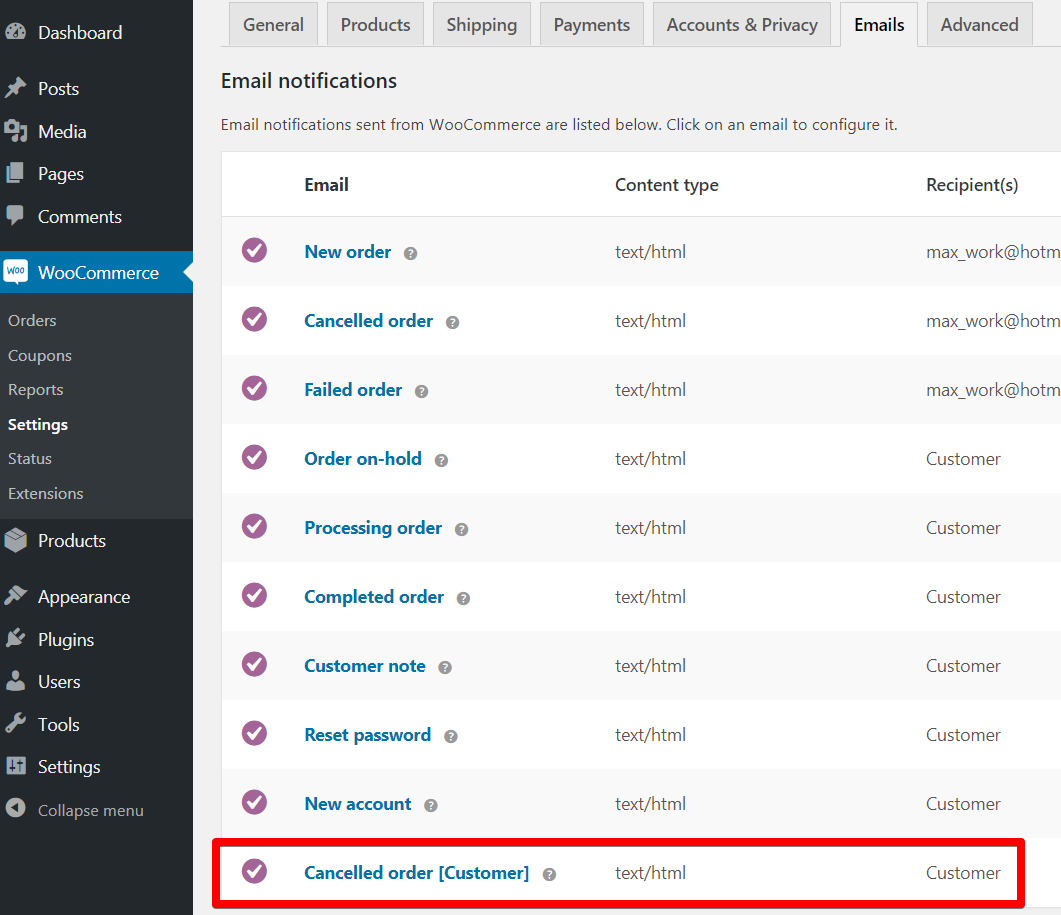Configure the Processing order email
The width and height of the screenshot is (1061, 915).
click(373, 528)
